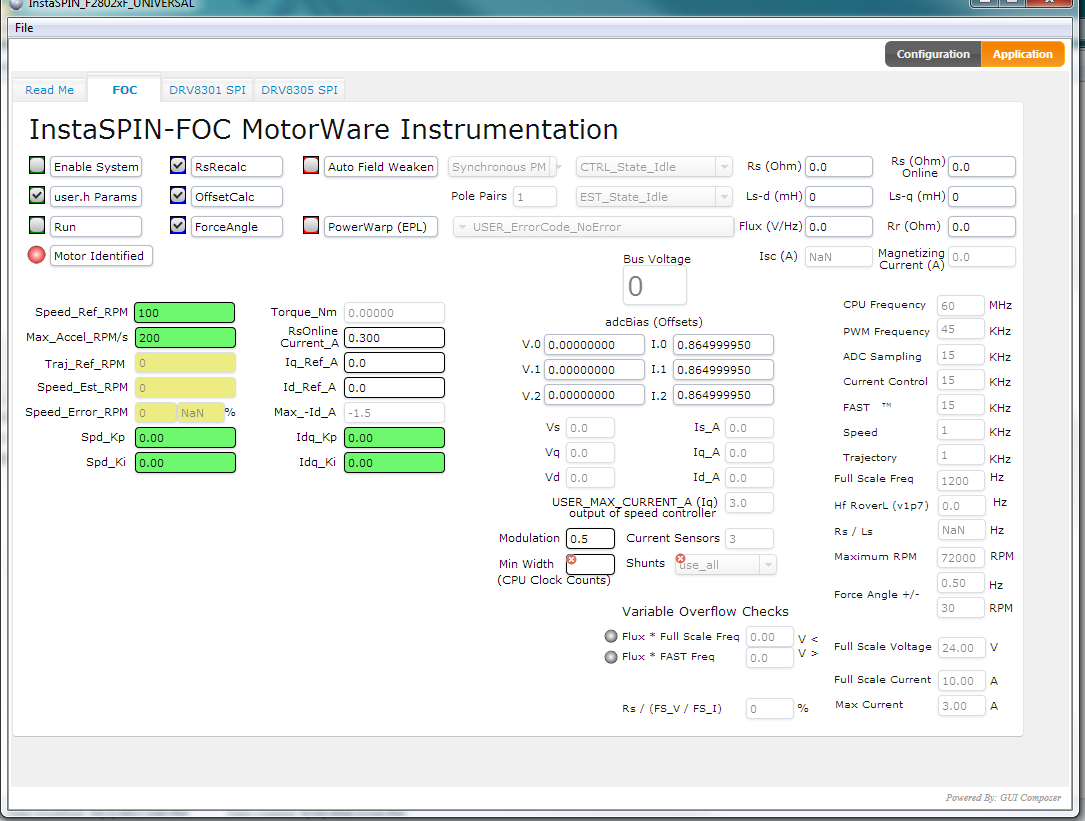Click the Idq_Ki input field
The image size is (1085, 821).
pos(394,462)
